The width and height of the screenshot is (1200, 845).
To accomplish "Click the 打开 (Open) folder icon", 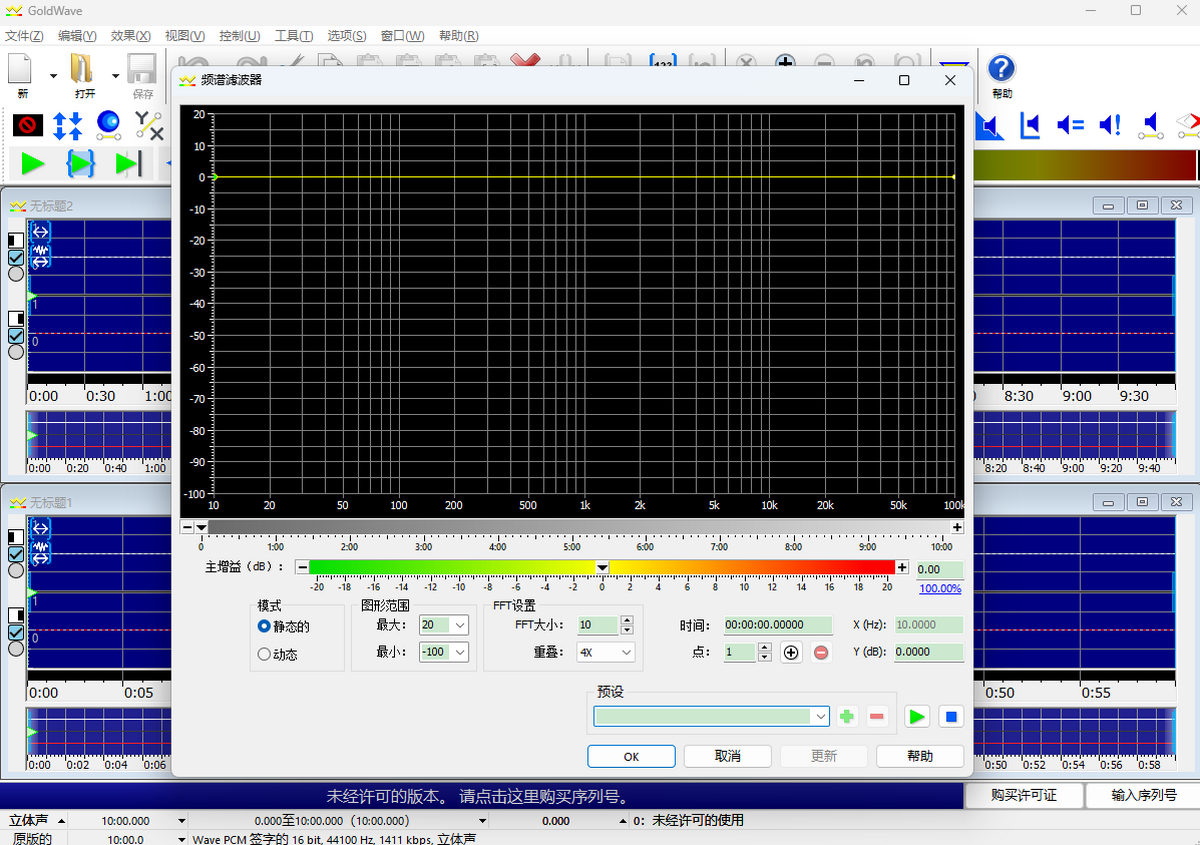I will tap(82, 69).
